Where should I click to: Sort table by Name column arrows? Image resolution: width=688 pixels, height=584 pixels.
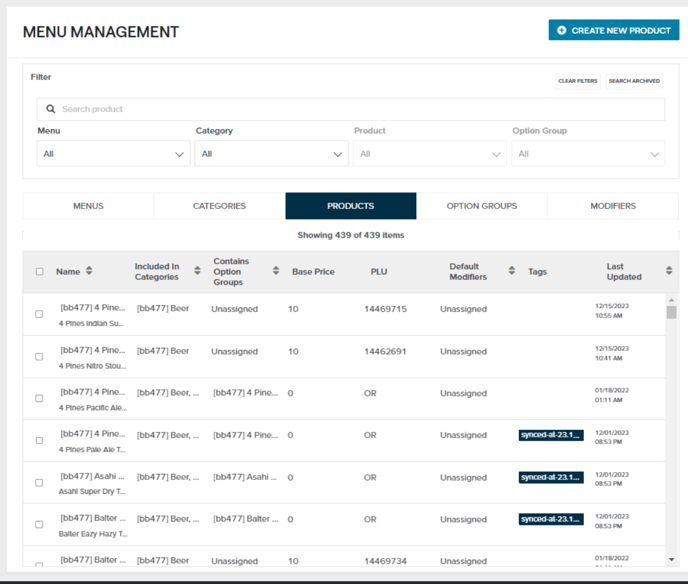click(89, 270)
